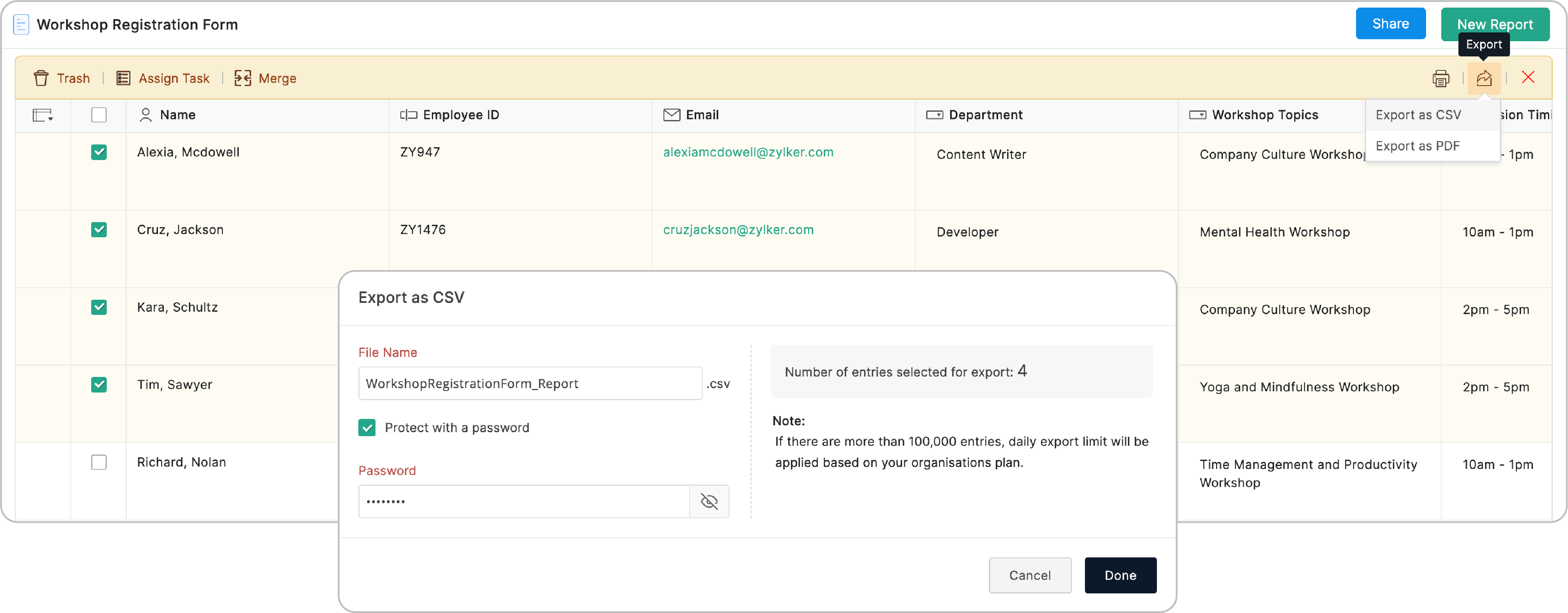Screen dimensions: 1568x613
Task: Click the name Cruz, Jackson
Action: [180, 229]
